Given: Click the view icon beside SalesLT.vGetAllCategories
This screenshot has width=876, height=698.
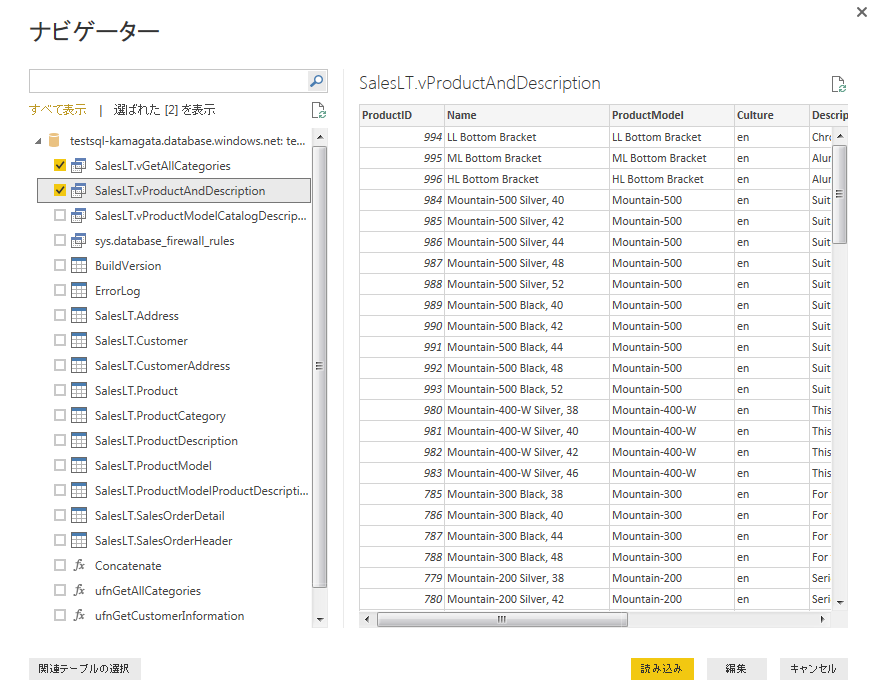Looking at the screenshot, I should [x=79, y=166].
